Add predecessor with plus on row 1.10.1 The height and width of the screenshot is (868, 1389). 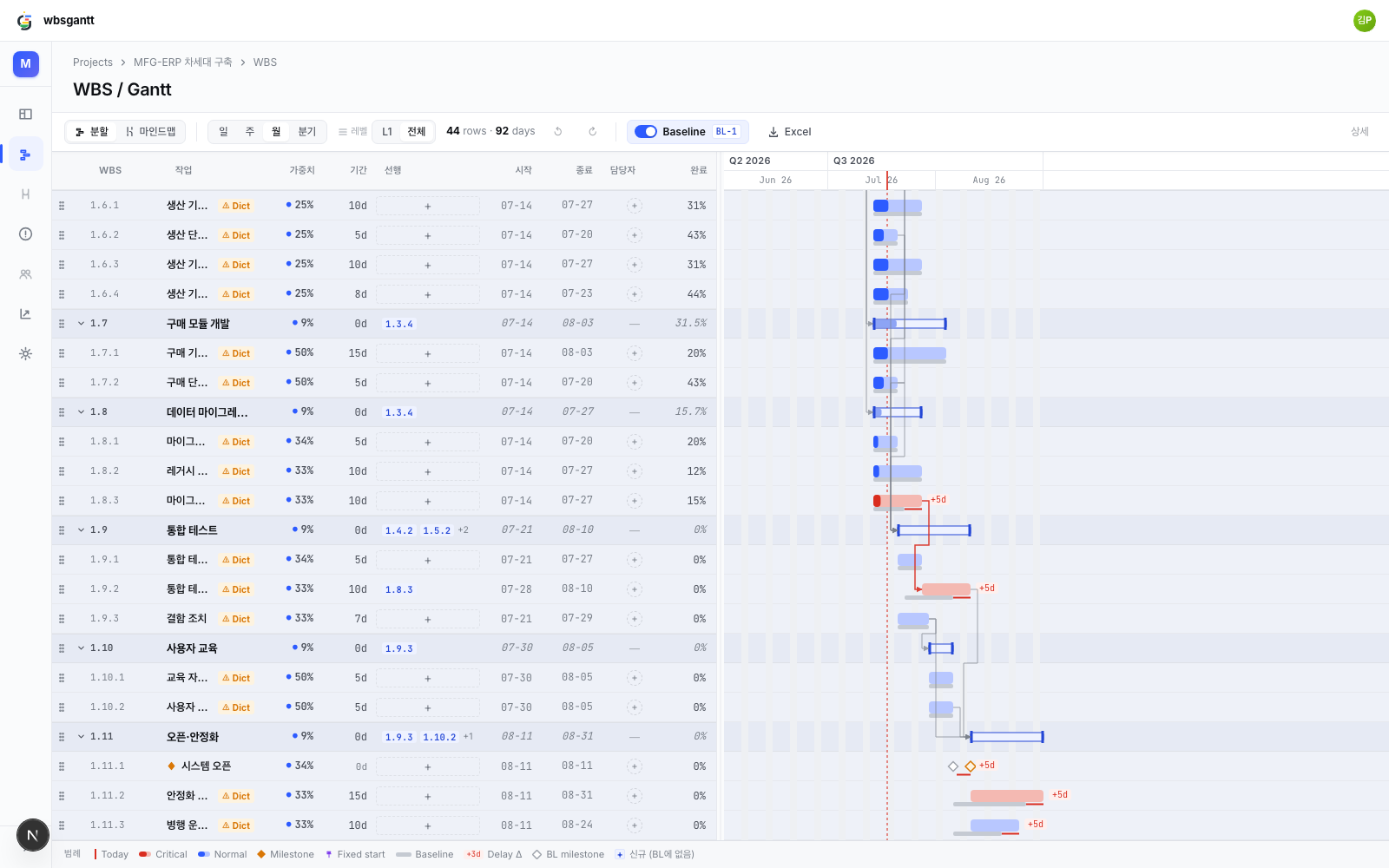[428, 678]
